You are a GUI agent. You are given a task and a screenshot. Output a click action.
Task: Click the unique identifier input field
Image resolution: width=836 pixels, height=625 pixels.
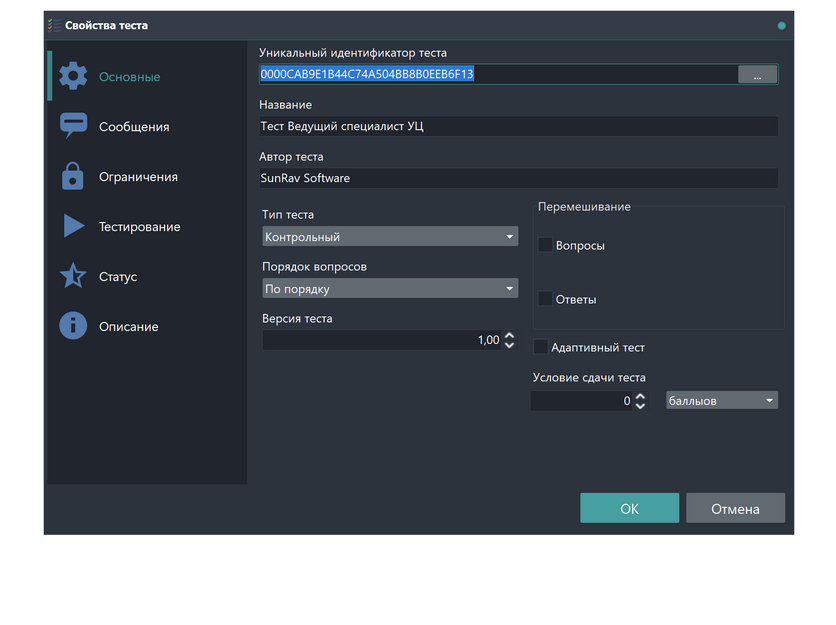coord(499,74)
